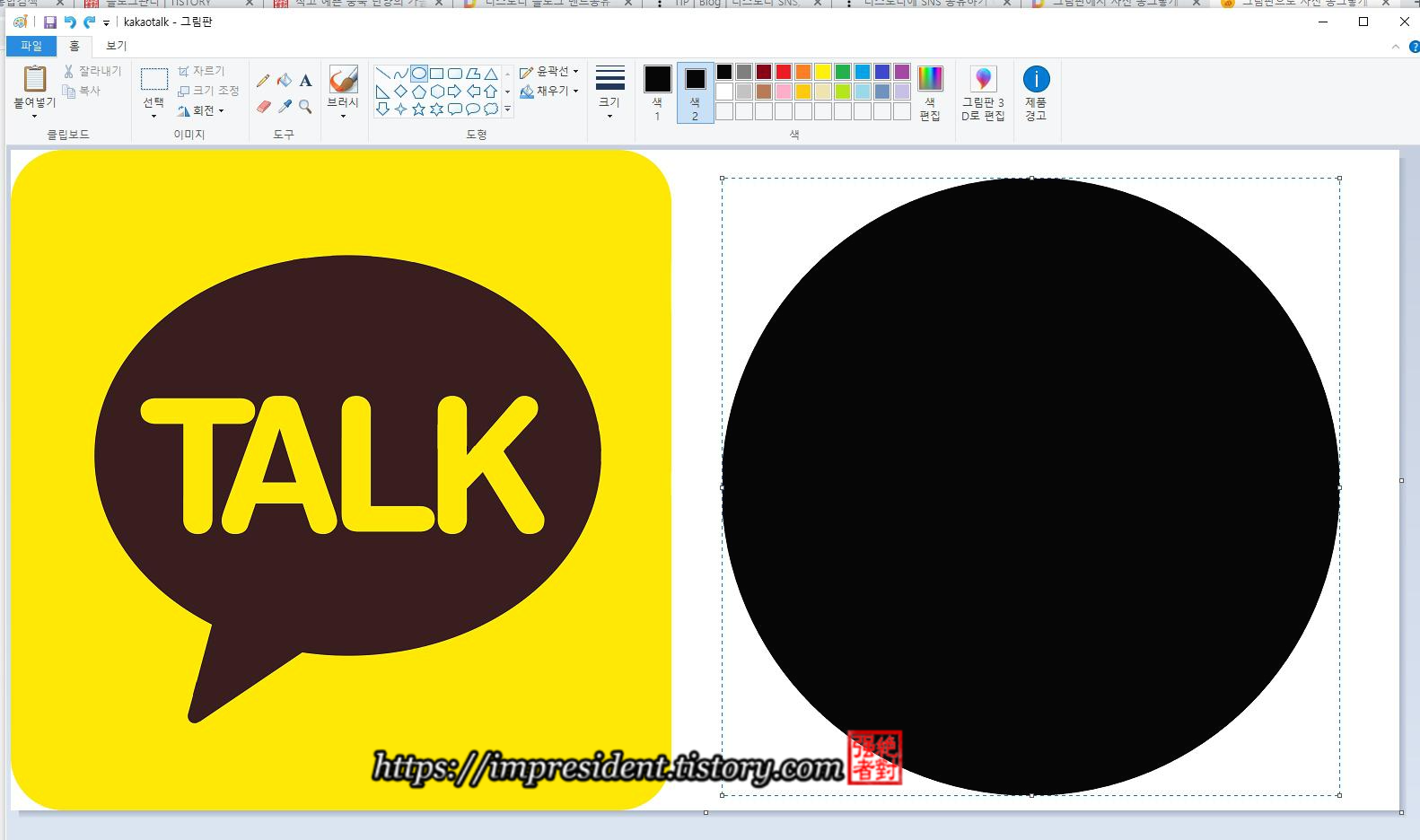Pick the red palette color

point(784,72)
